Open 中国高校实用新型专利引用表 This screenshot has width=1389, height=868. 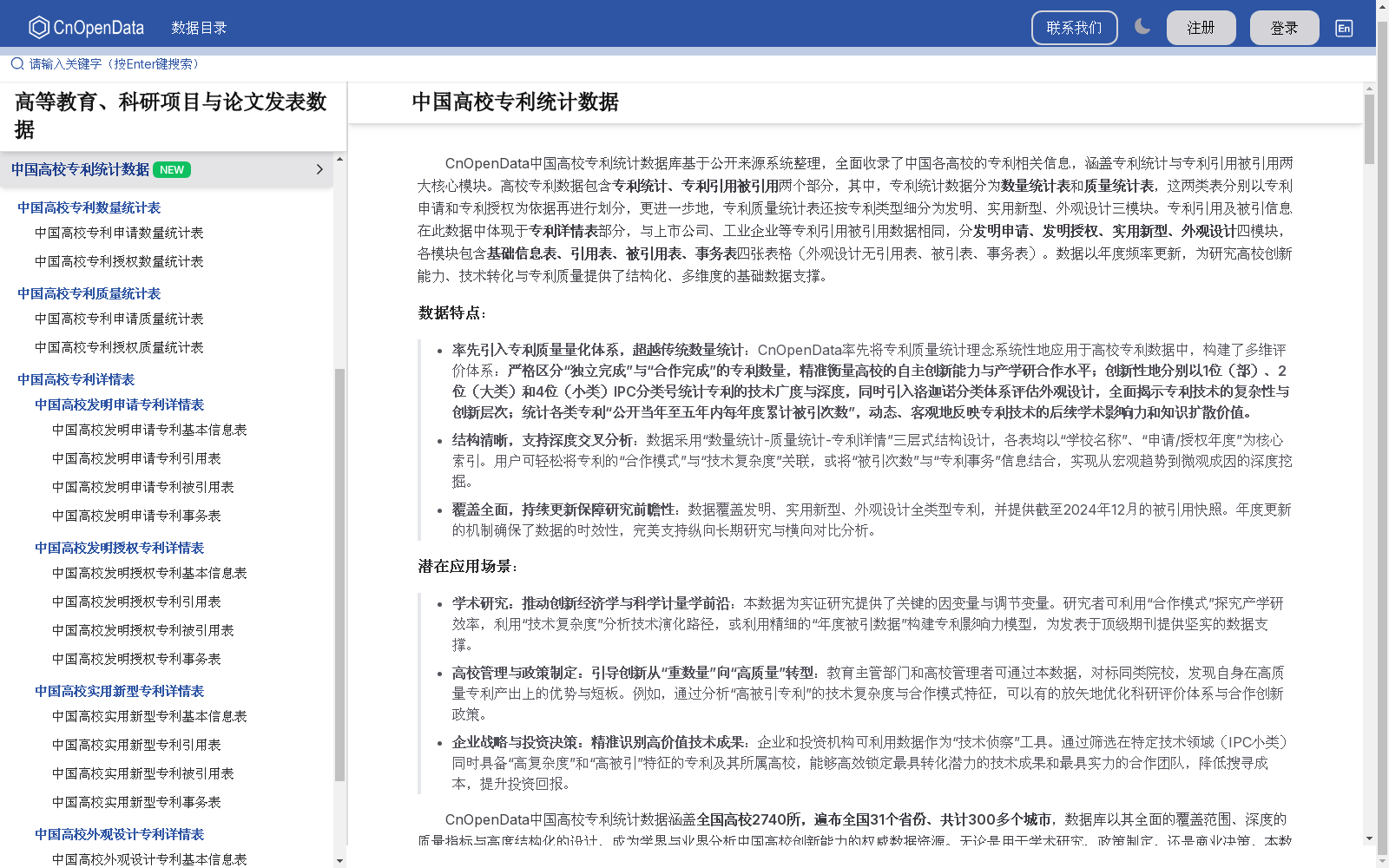tap(136, 745)
